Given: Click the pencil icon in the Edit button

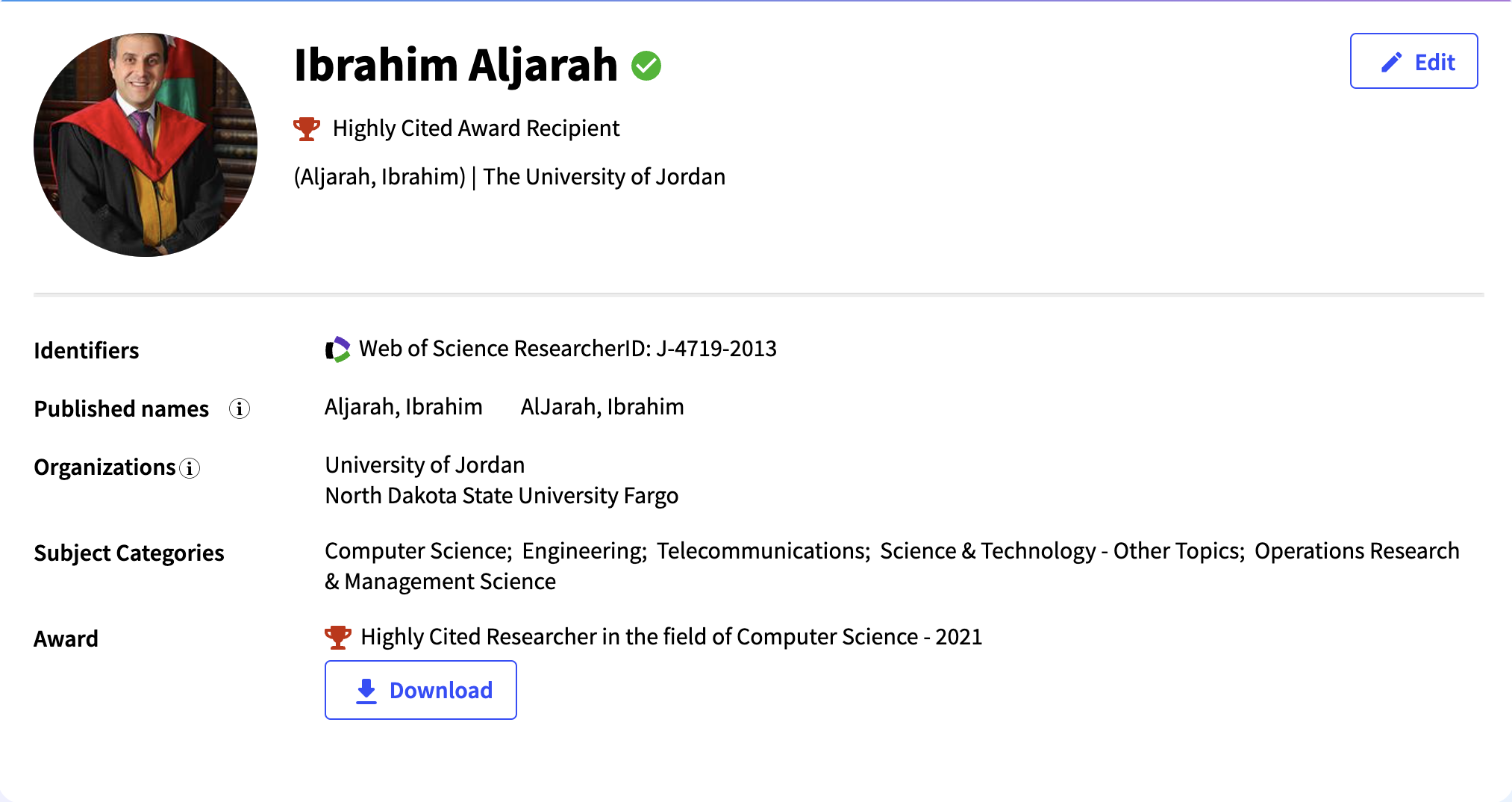Looking at the screenshot, I should (1391, 62).
